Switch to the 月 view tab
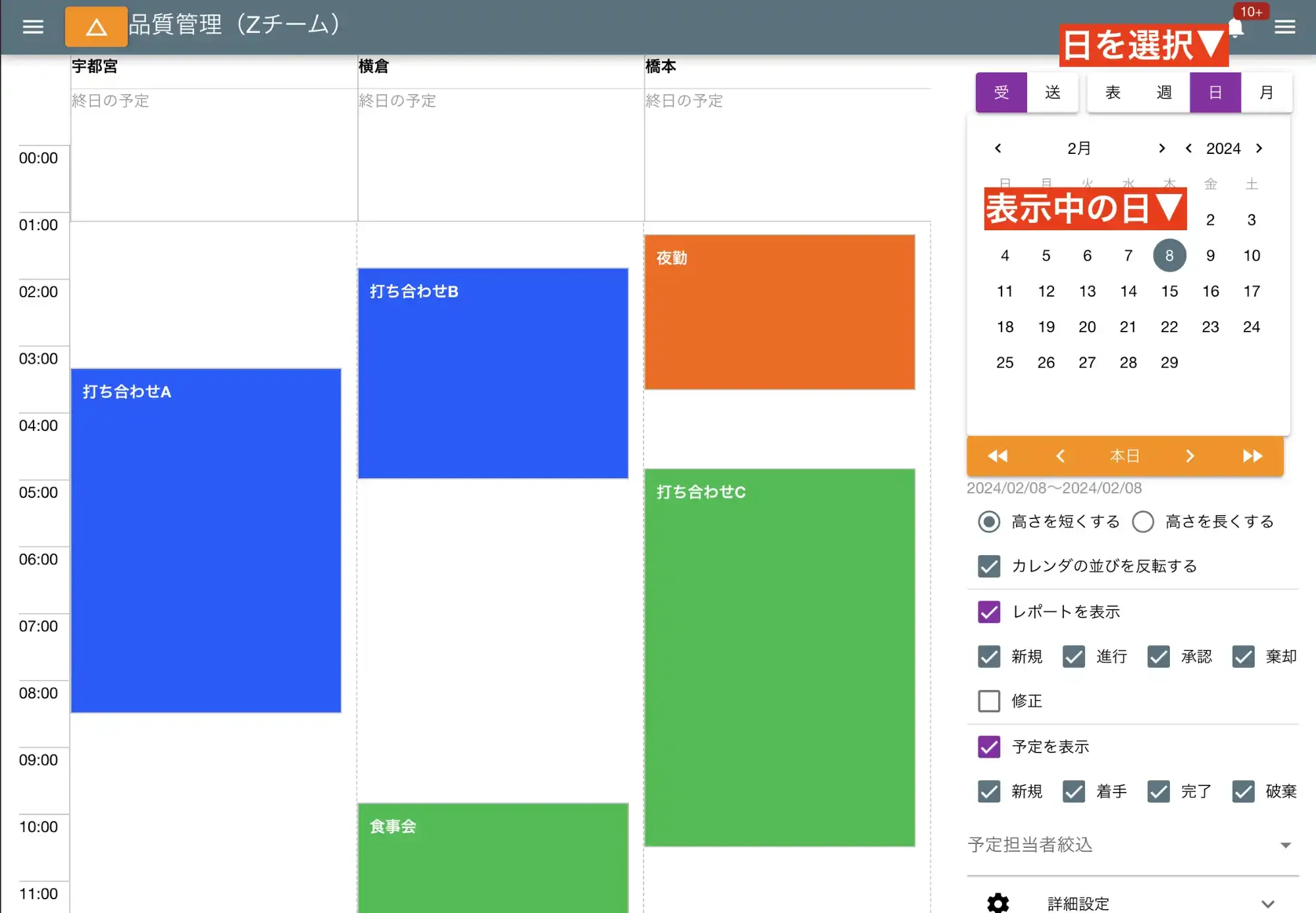 [1267, 92]
